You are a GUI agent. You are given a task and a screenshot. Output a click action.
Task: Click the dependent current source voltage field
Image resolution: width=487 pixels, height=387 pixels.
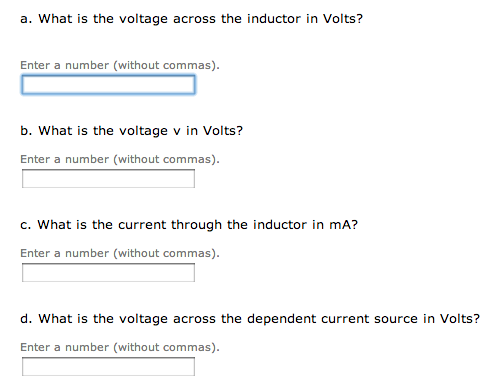point(108,367)
